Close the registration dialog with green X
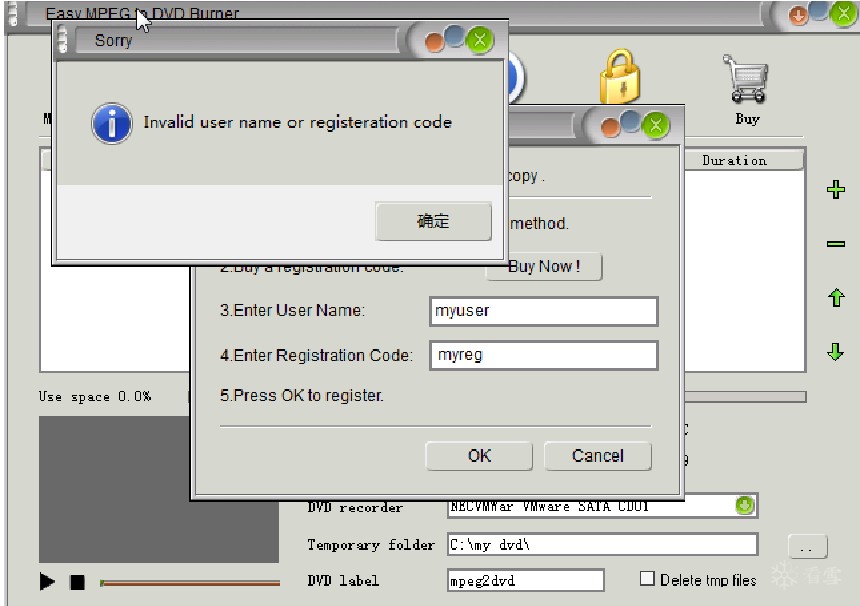860x606 pixels. point(656,126)
